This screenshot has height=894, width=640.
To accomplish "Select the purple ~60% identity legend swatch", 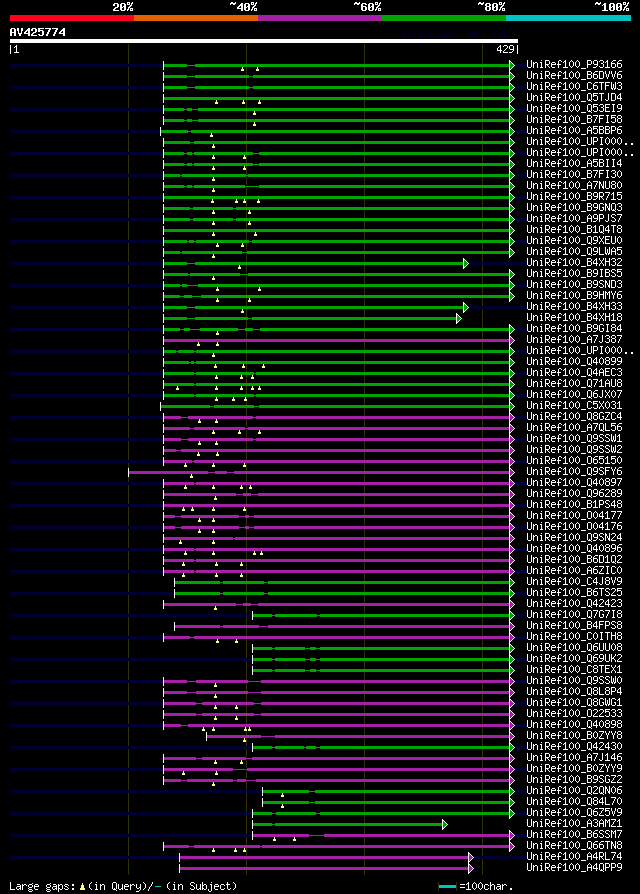I will (320, 18).
